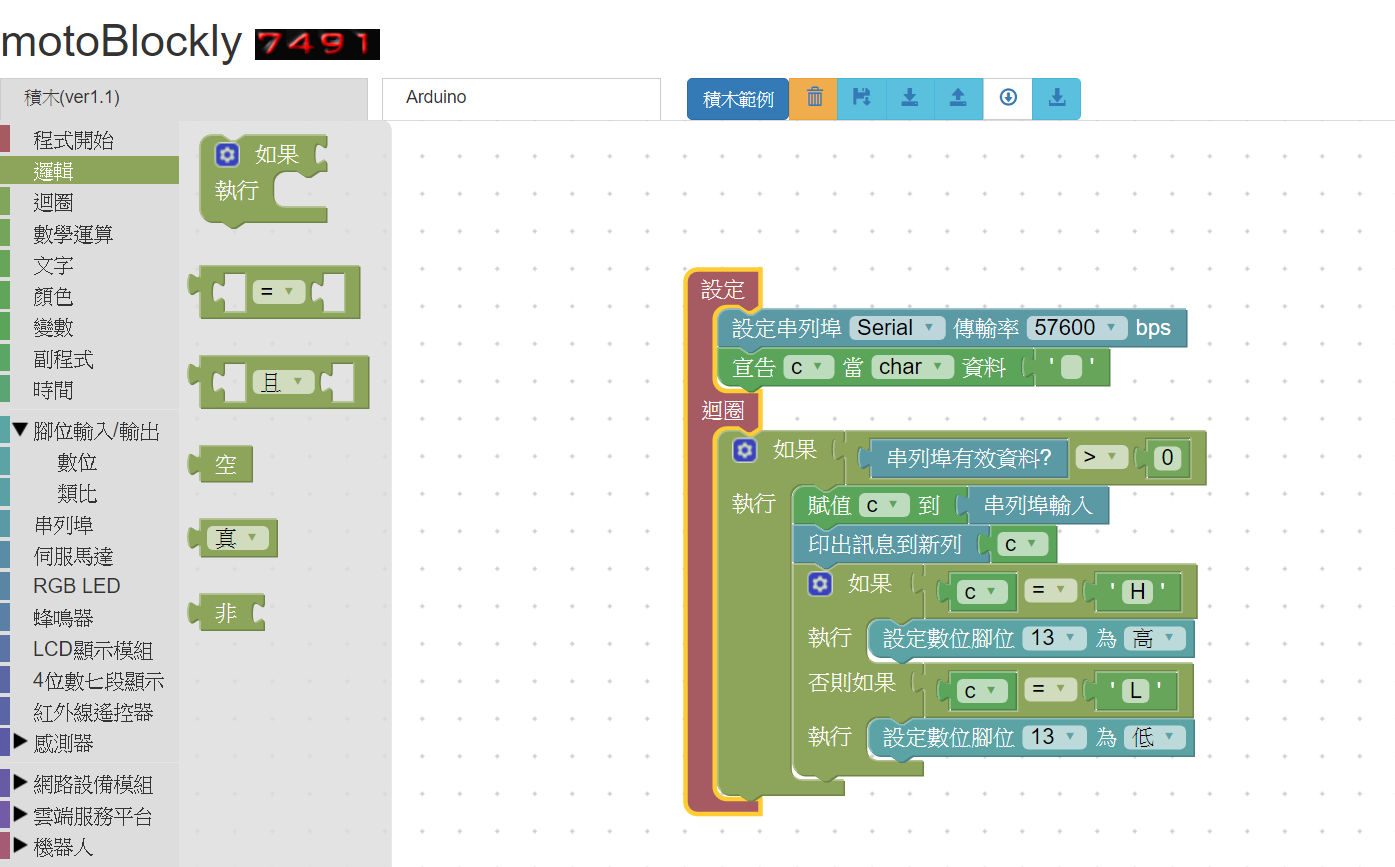
Task: Open the c dropdown in 印出訊息到新列 block
Action: (x=1025, y=544)
